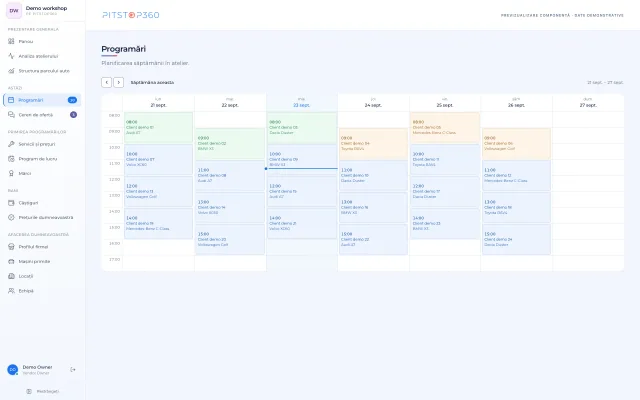Image resolution: width=640 pixels, height=400 pixels.
Task: Click the Demo workshop name at top
Action: point(46,8)
